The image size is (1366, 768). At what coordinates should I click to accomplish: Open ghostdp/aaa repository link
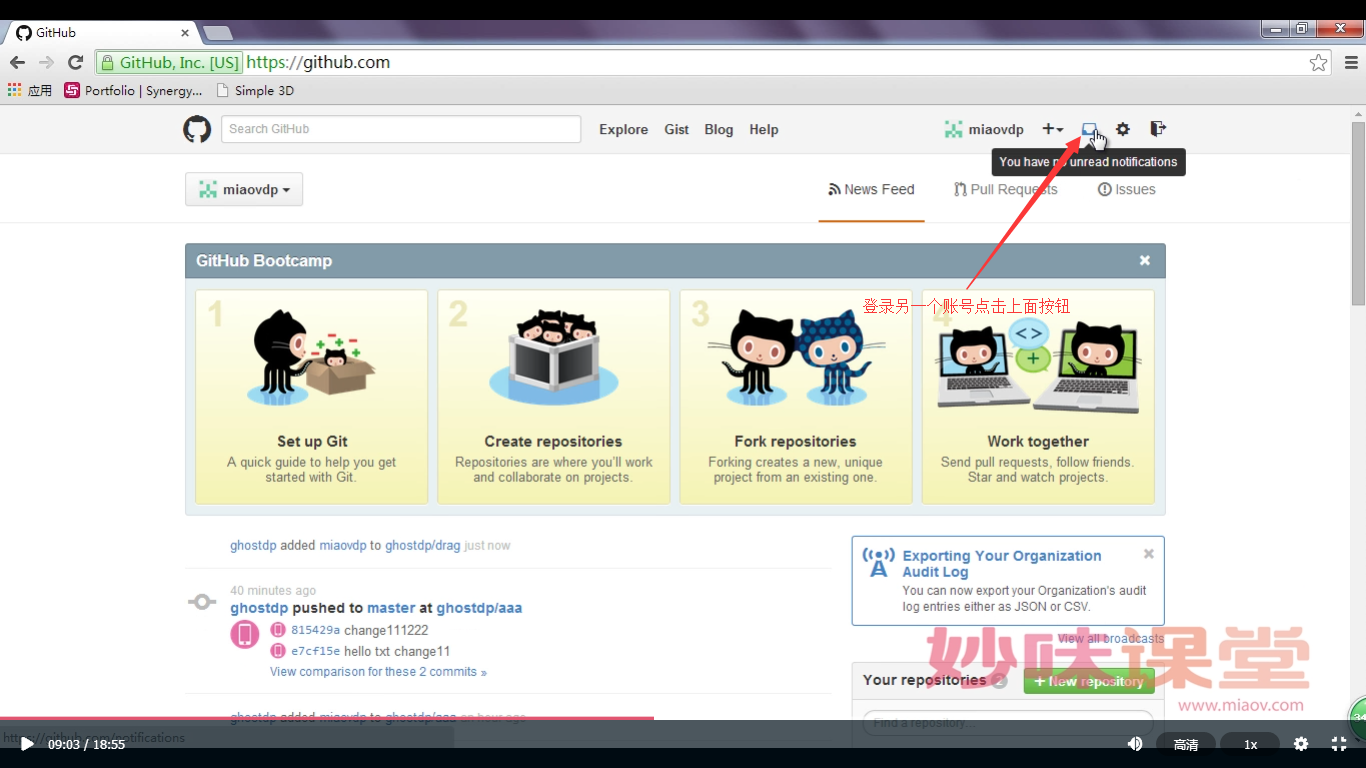(479, 608)
